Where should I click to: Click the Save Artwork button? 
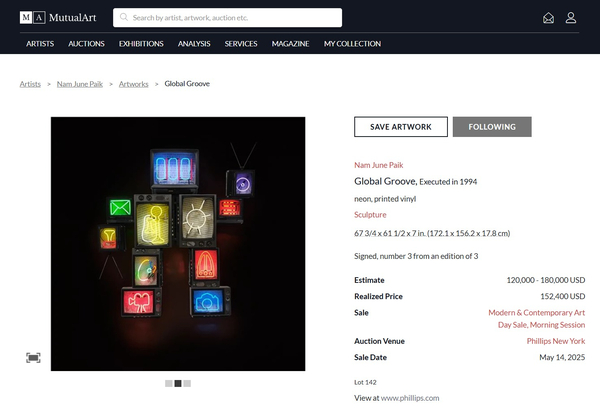[400, 127]
